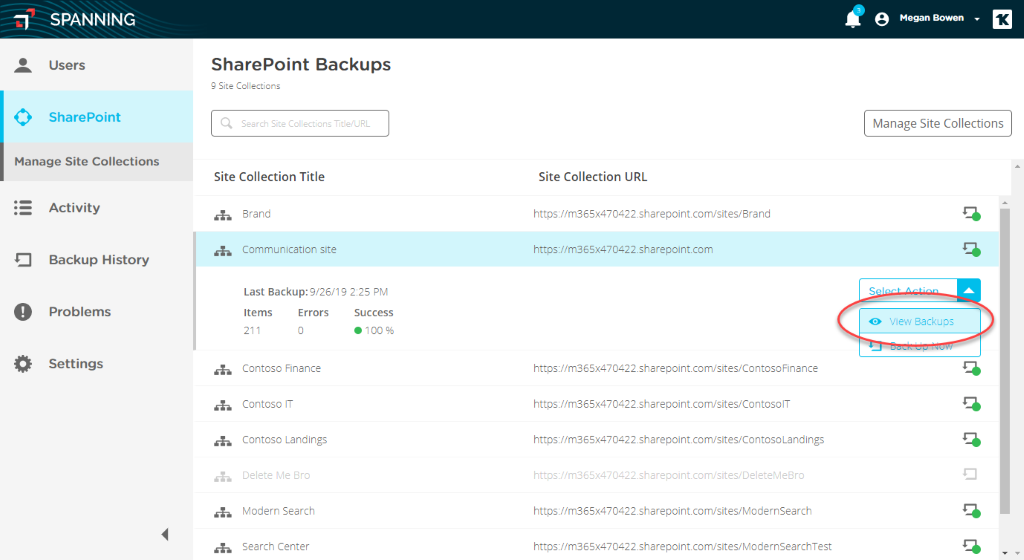Click the search magnifier icon
Screen dimensions: 1024x560
pos(226,123)
